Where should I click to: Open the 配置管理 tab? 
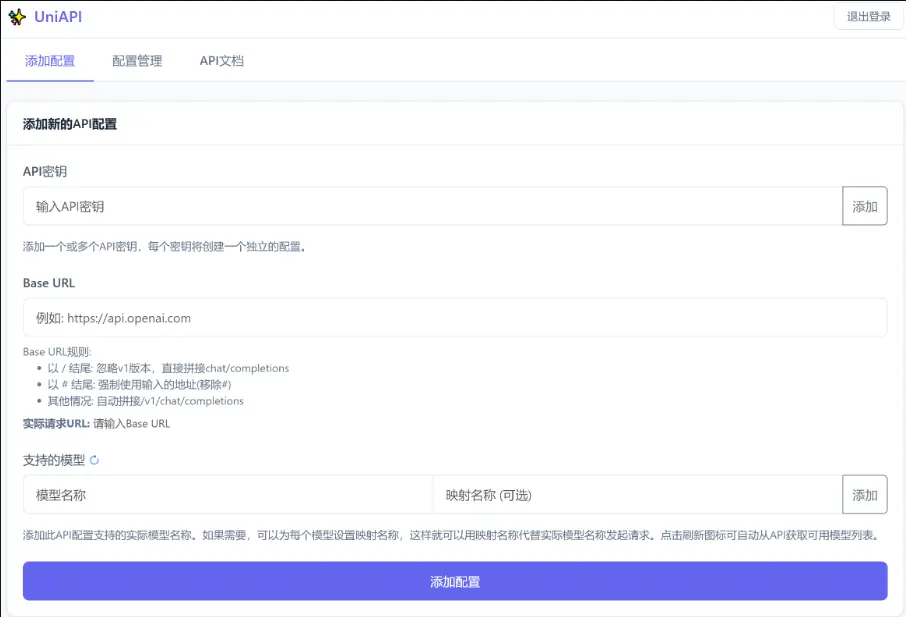[137, 61]
